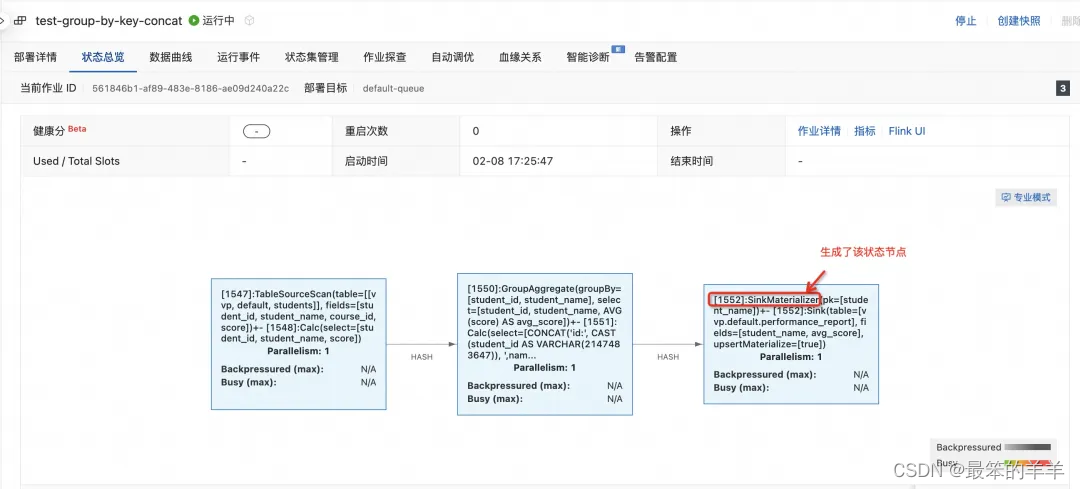Click the green 运行中 status icon
The width and height of the screenshot is (1080, 489).
coord(194,21)
